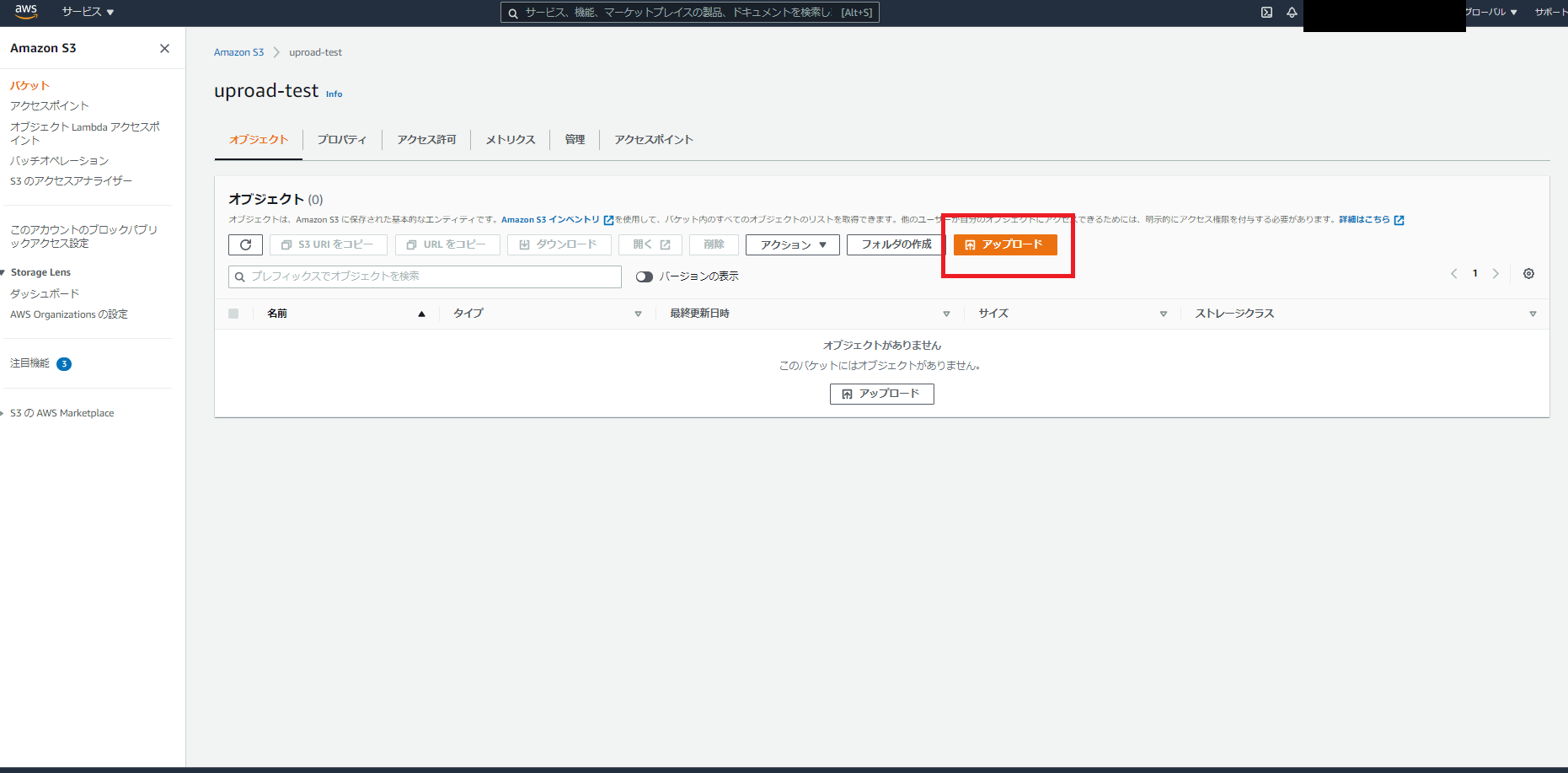This screenshot has width=1568, height=773.
Task: Open the アクション dropdown
Action: (793, 244)
